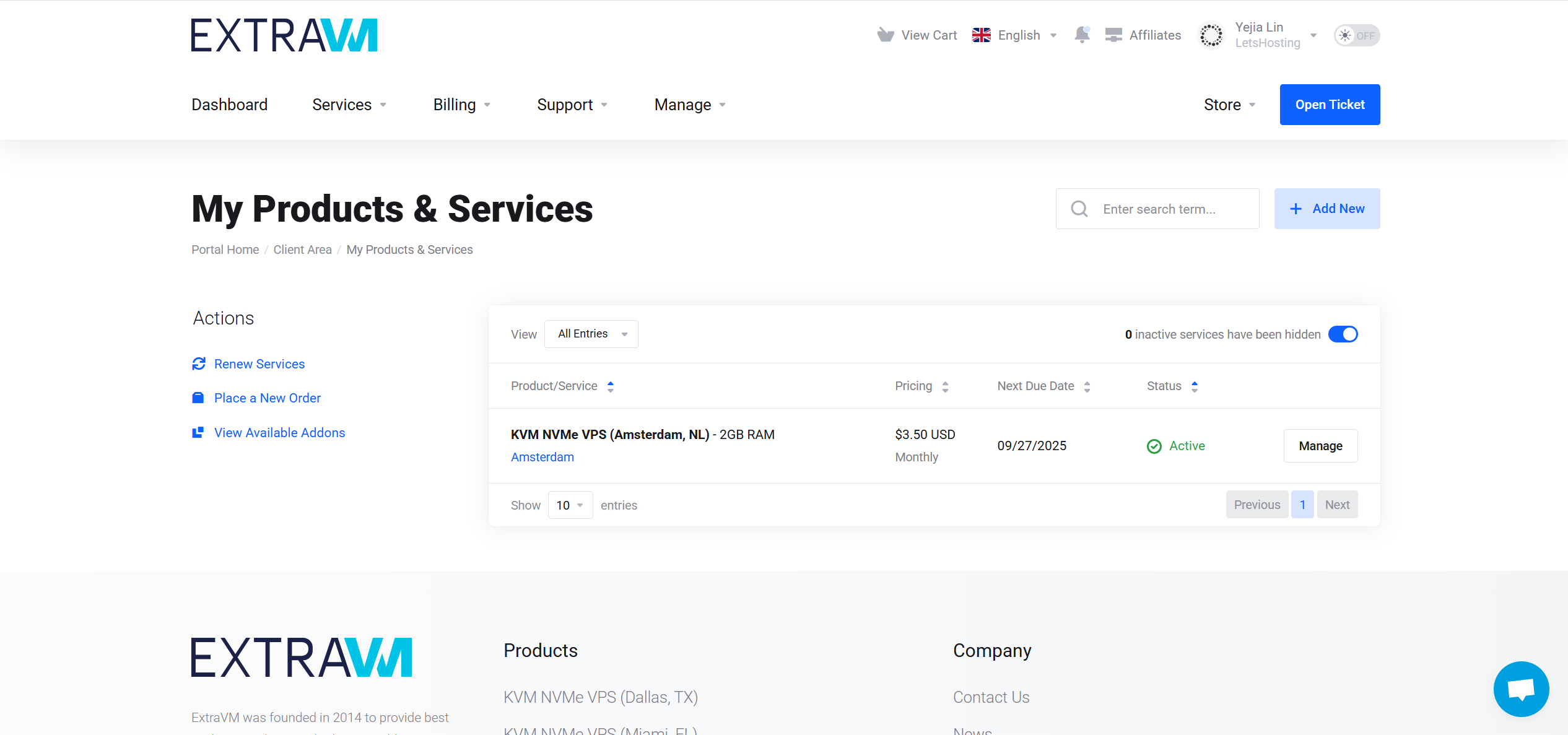Click the Affiliates icon in header
Image resolution: width=1568 pixels, height=735 pixels.
[x=1113, y=35]
